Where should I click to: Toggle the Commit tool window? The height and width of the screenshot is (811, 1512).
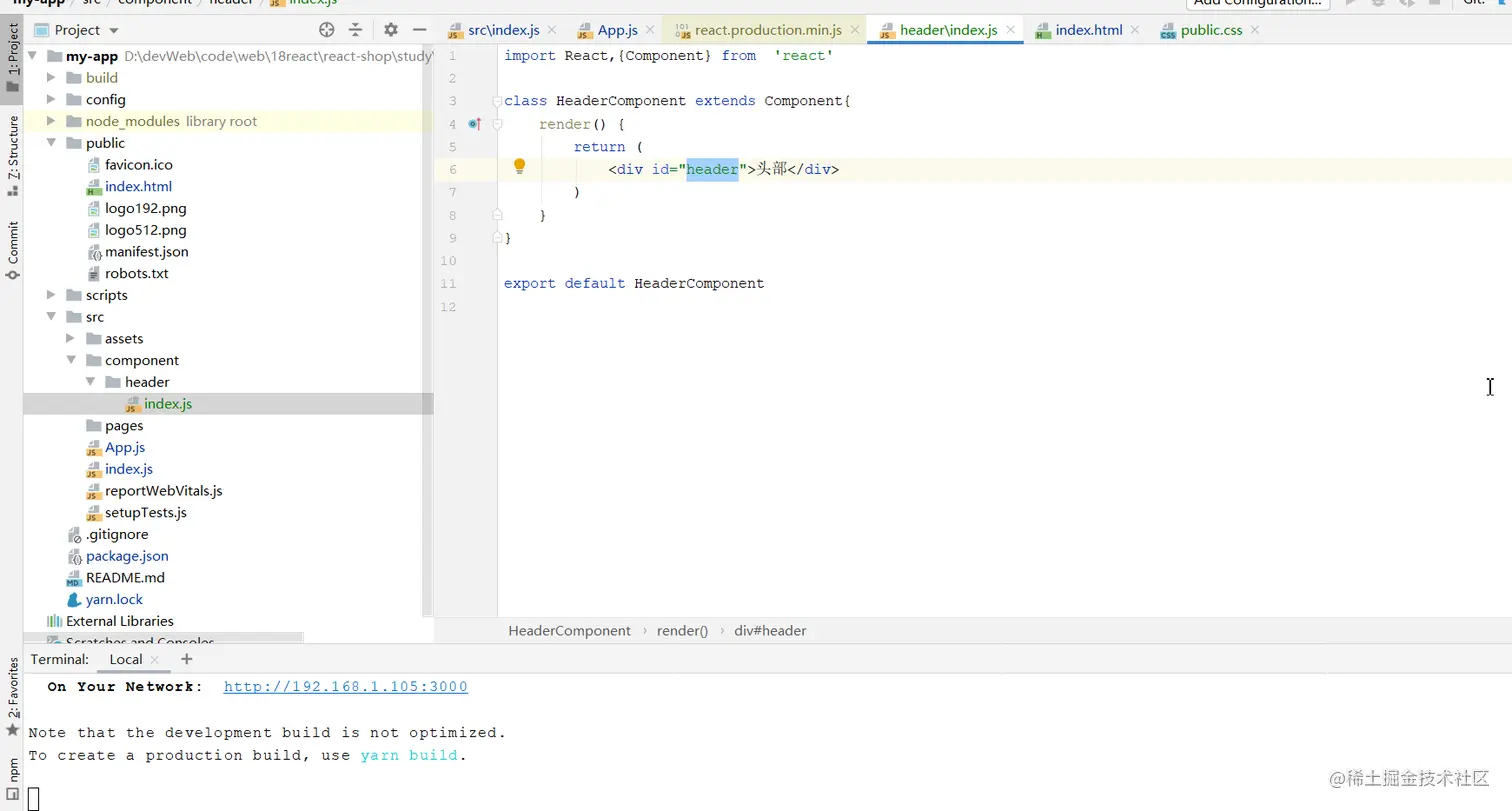pyautogui.click(x=13, y=249)
